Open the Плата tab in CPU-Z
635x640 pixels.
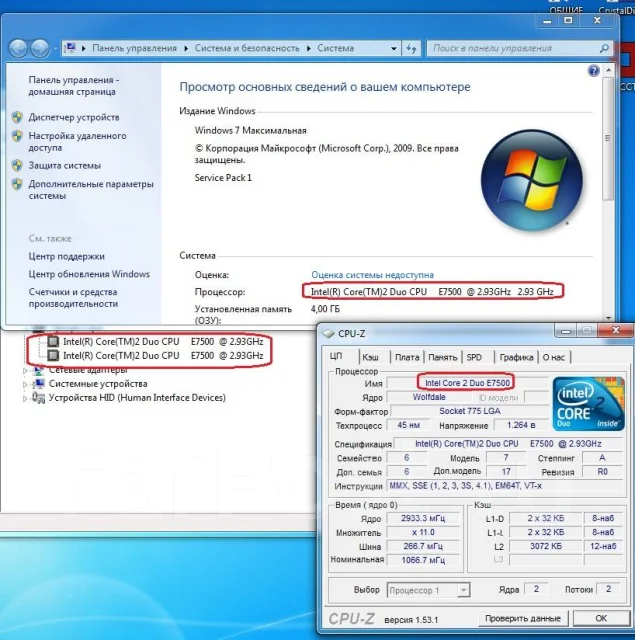407,357
